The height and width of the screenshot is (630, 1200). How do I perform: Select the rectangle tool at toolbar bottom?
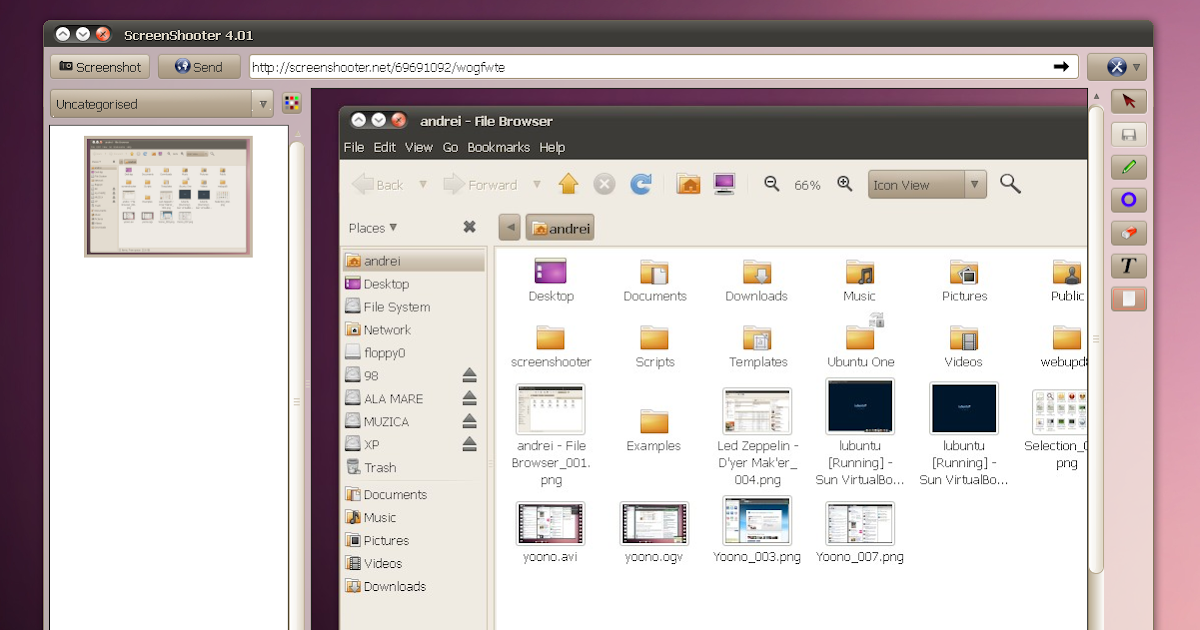click(1128, 299)
